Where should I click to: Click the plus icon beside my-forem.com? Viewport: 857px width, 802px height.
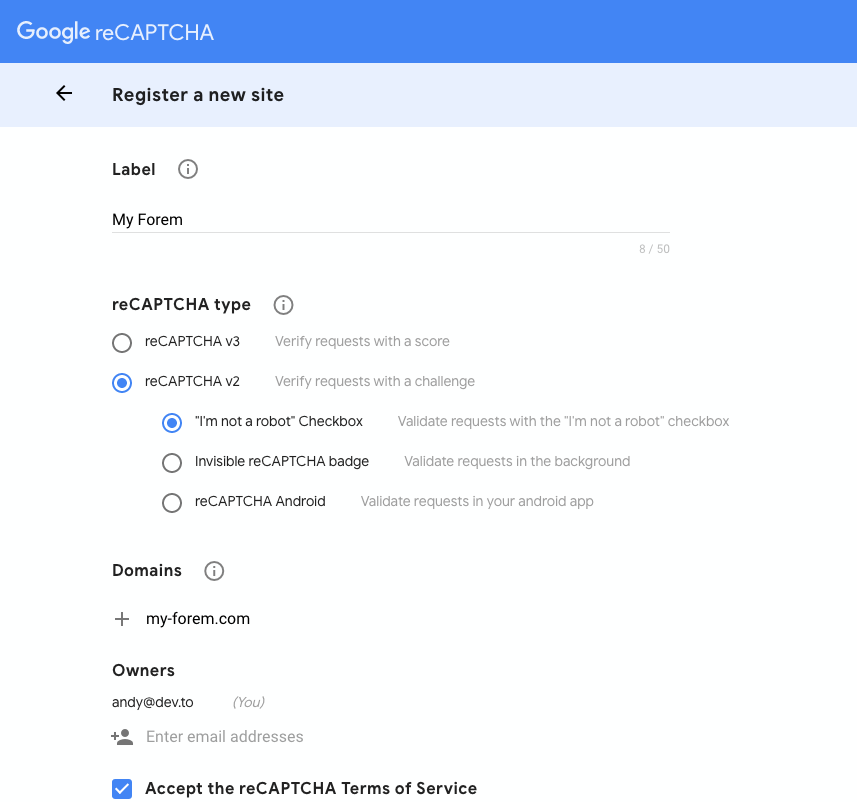pyautogui.click(x=122, y=619)
